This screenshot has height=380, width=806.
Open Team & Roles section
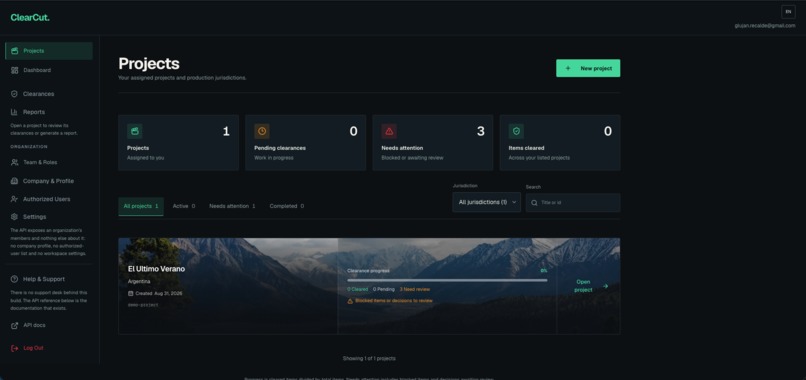49,162
